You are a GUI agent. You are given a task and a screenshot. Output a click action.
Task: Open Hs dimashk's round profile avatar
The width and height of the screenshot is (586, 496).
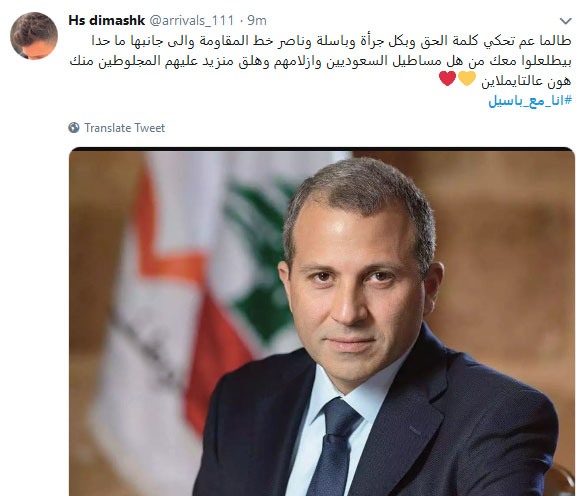coord(34,36)
